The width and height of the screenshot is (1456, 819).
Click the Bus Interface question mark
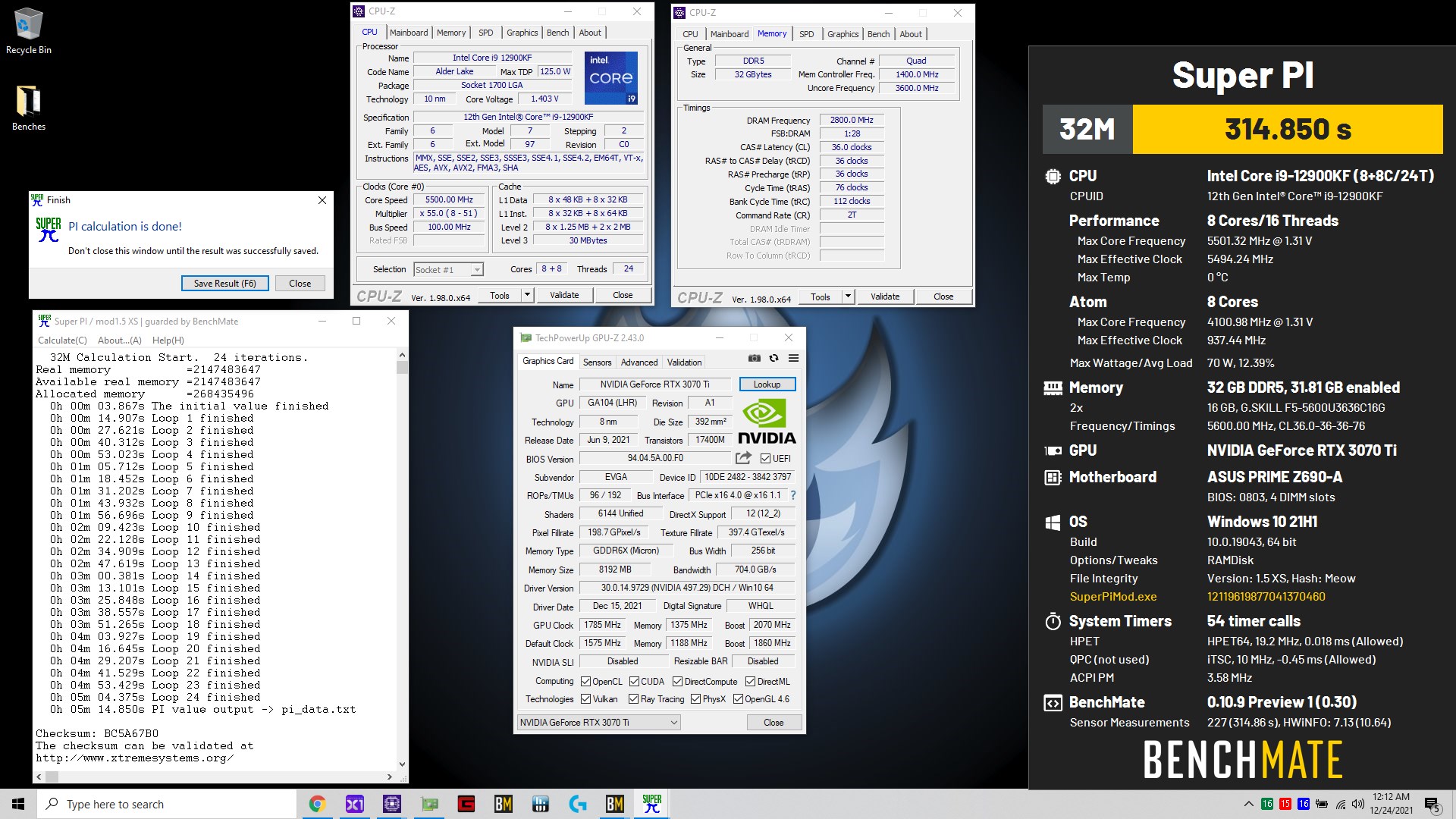793,495
